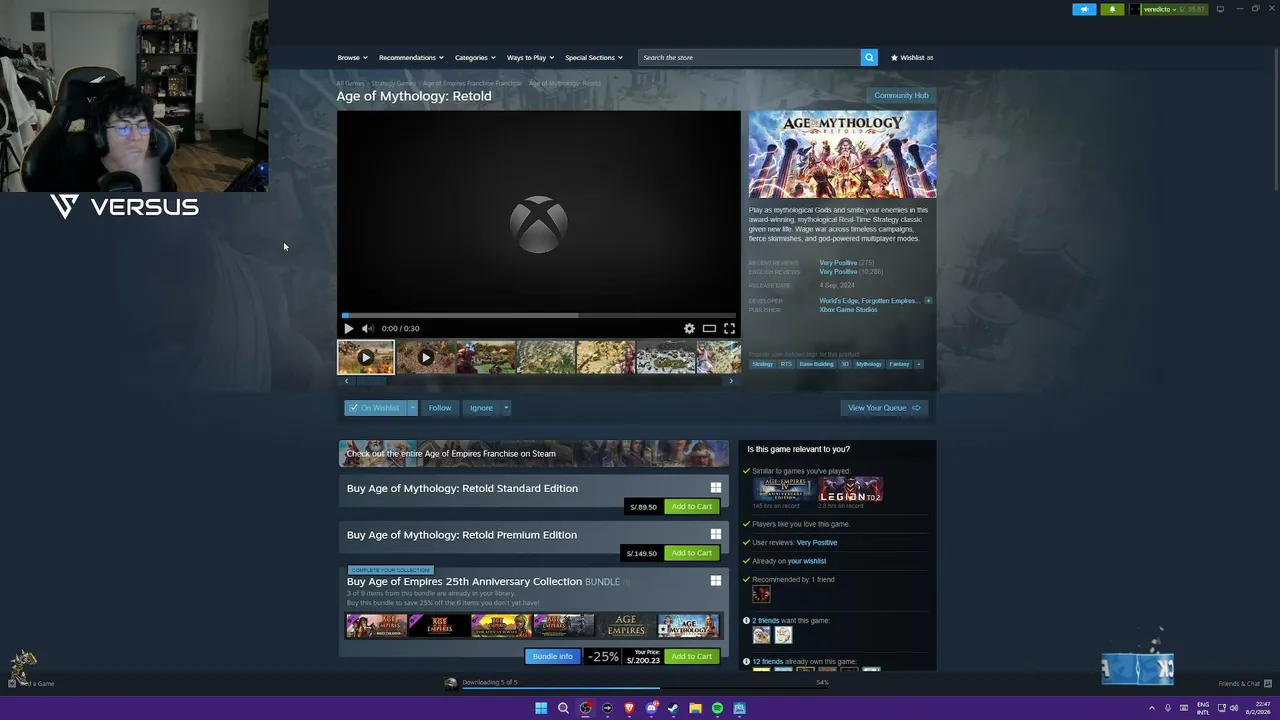The width and height of the screenshot is (1280, 720).
Task: Open Brave browser from the taskbar
Action: click(629, 708)
